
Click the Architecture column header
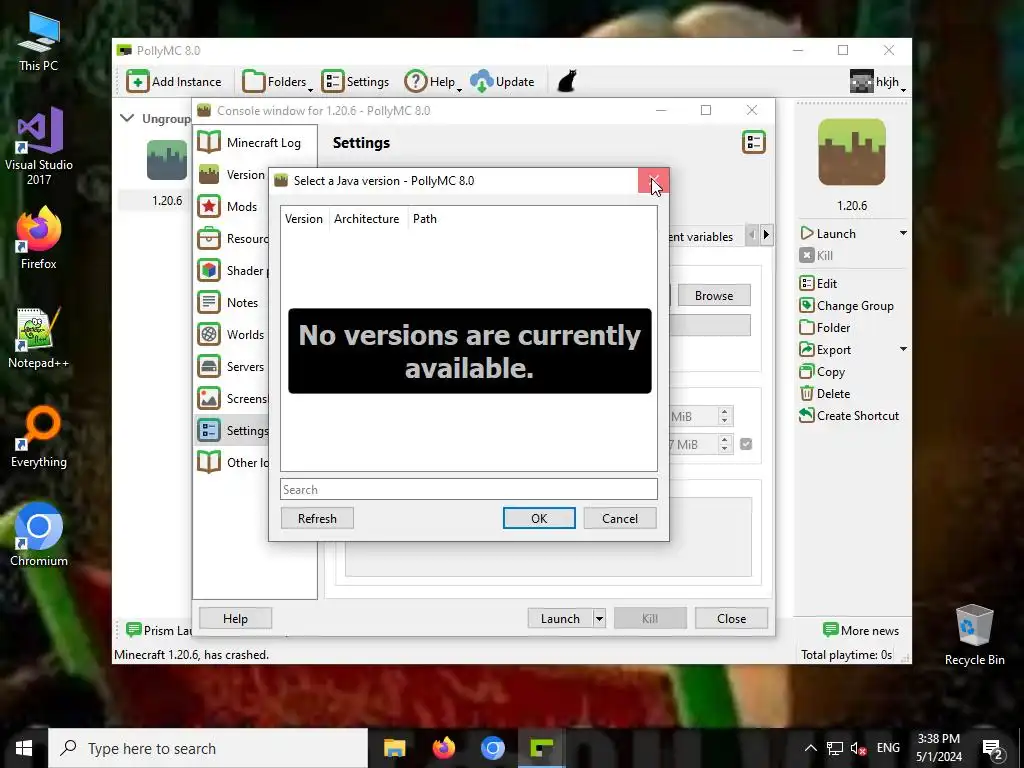coord(366,219)
